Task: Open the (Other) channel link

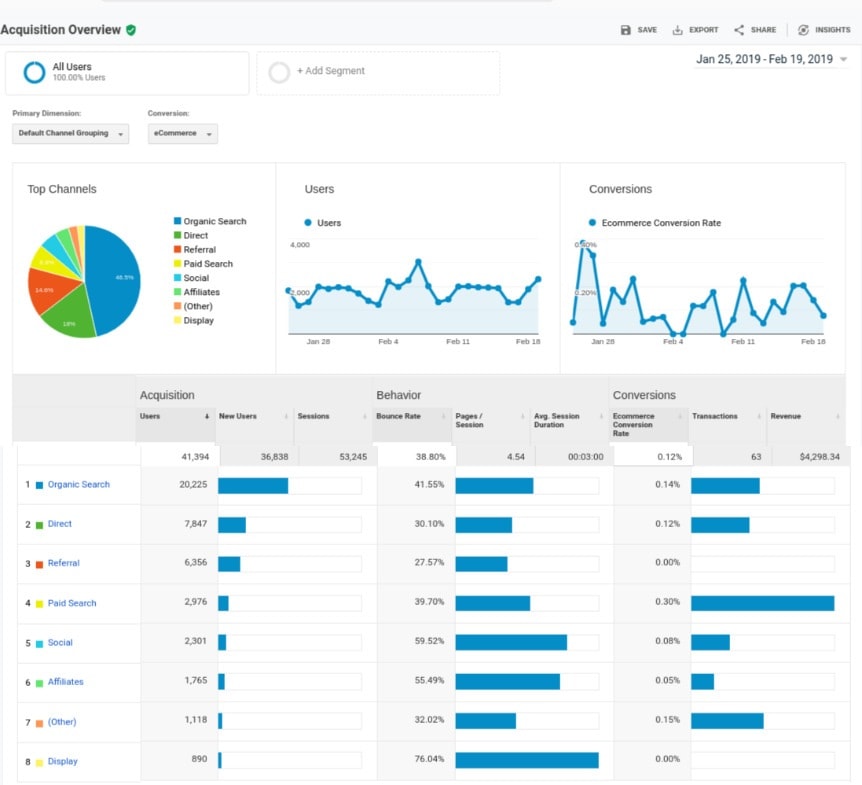Action: click(x=62, y=722)
